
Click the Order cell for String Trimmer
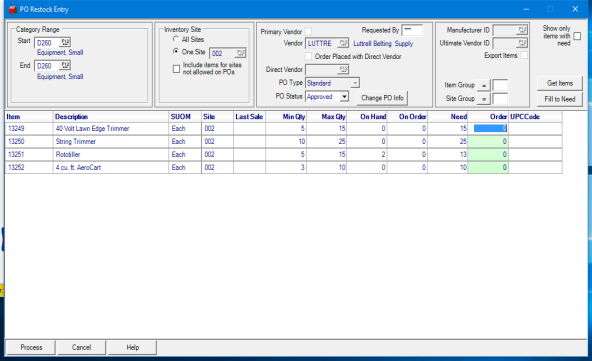click(x=488, y=142)
